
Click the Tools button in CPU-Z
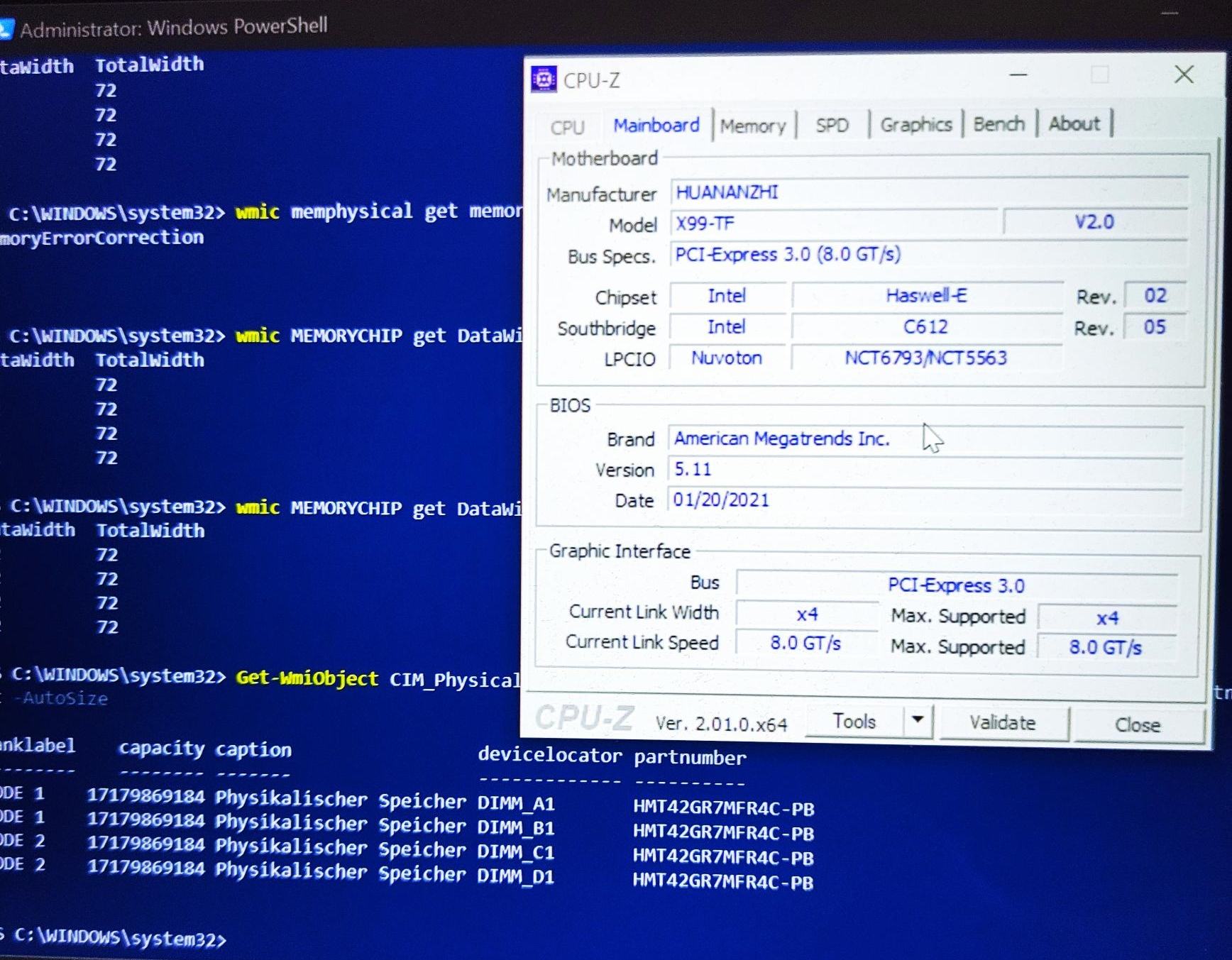[x=854, y=722]
